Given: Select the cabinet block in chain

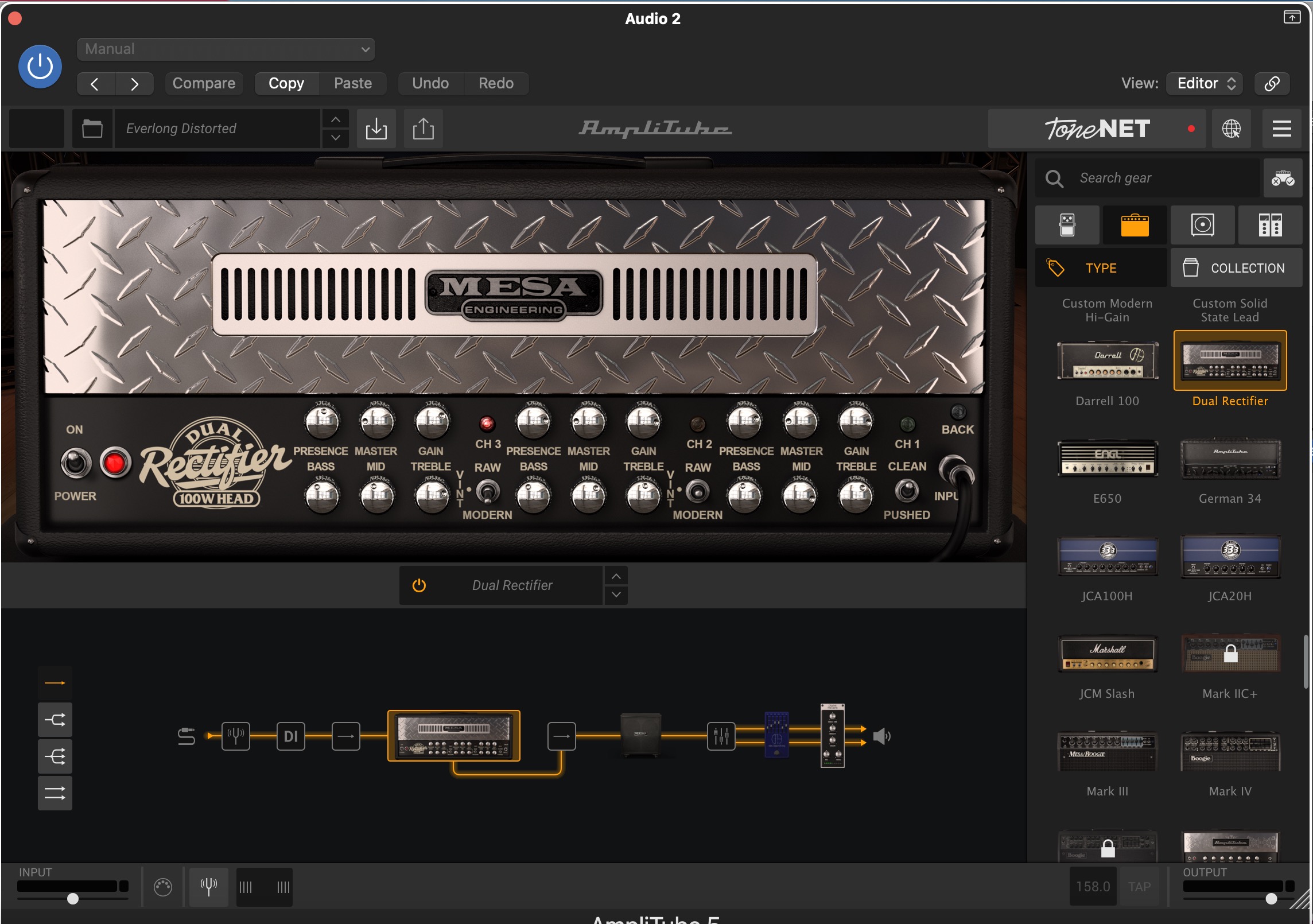Looking at the screenshot, I should [x=641, y=735].
